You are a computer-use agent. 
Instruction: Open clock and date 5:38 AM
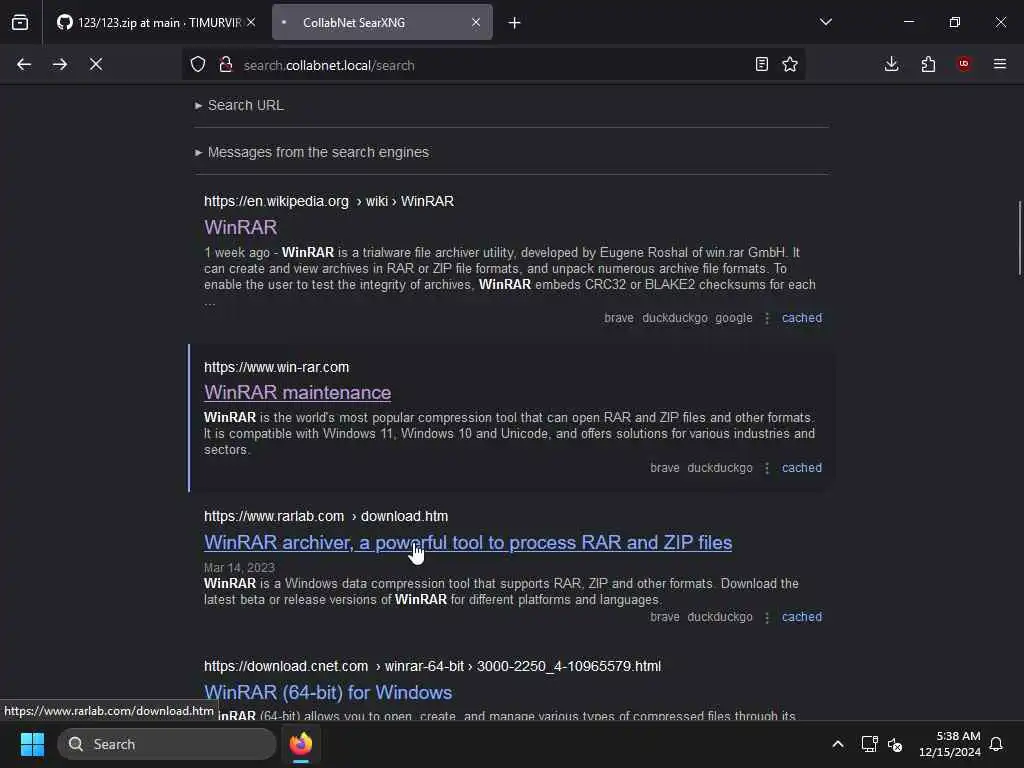click(x=950, y=744)
